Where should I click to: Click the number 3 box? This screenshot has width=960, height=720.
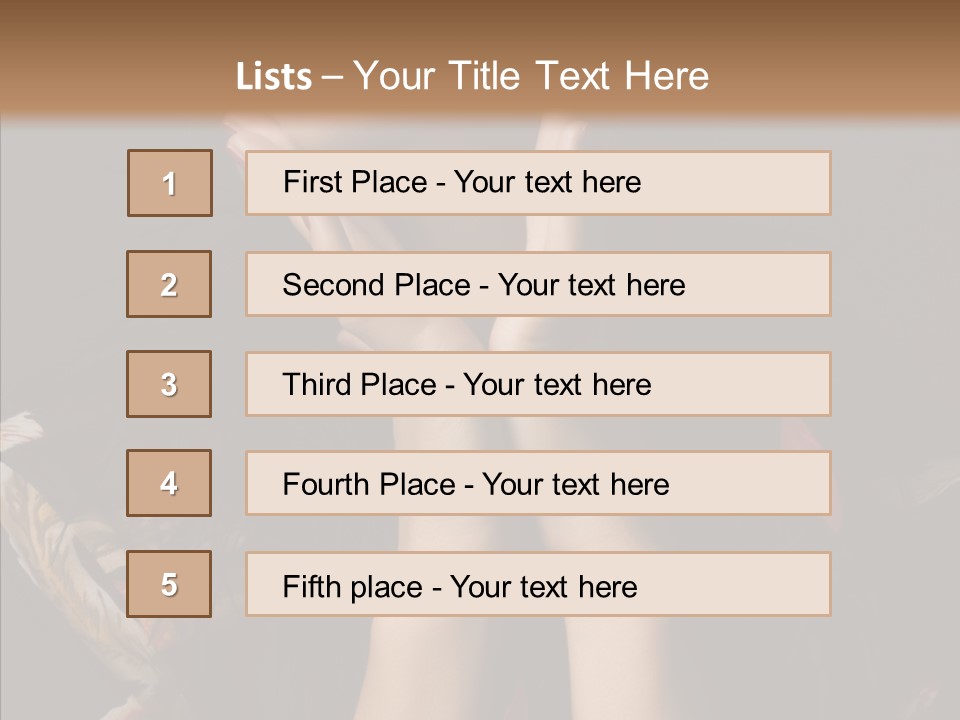pos(169,384)
